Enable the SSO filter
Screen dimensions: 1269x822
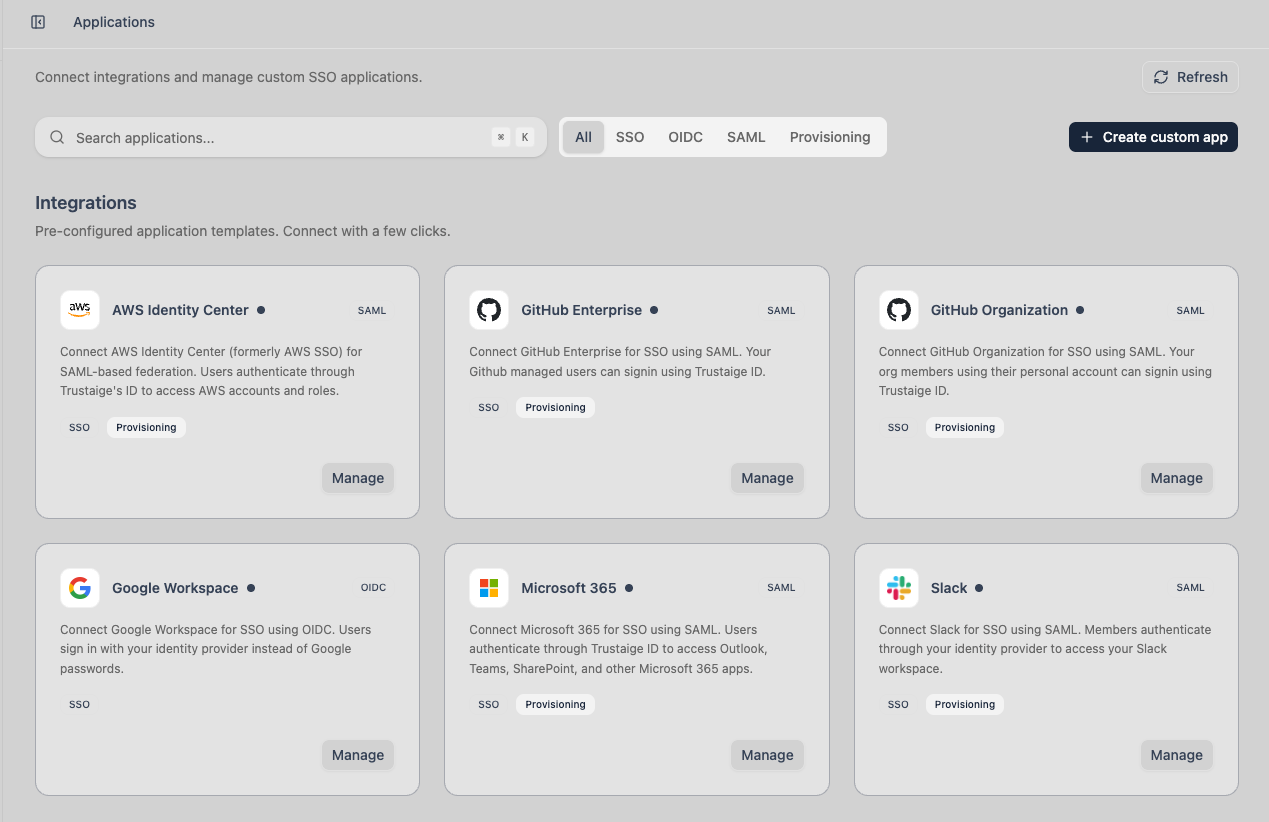coord(630,137)
